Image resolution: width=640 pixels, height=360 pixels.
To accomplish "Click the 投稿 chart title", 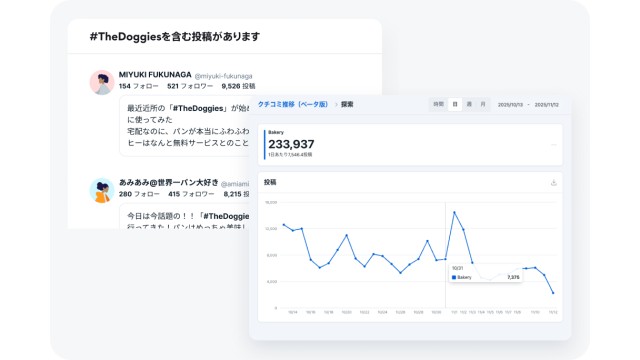I will tap(270, 182).
